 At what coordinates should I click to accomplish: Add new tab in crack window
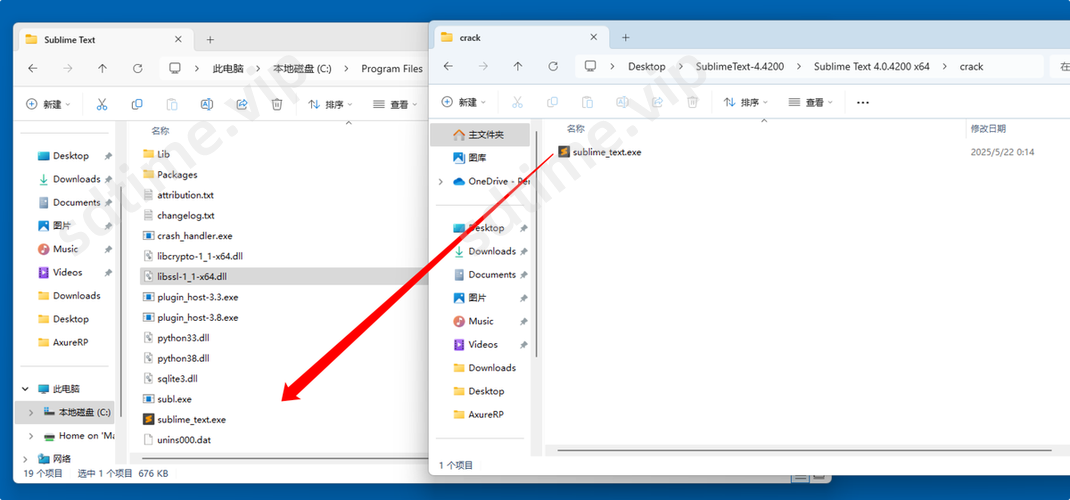pyautogui.click(x=626, y=38)
